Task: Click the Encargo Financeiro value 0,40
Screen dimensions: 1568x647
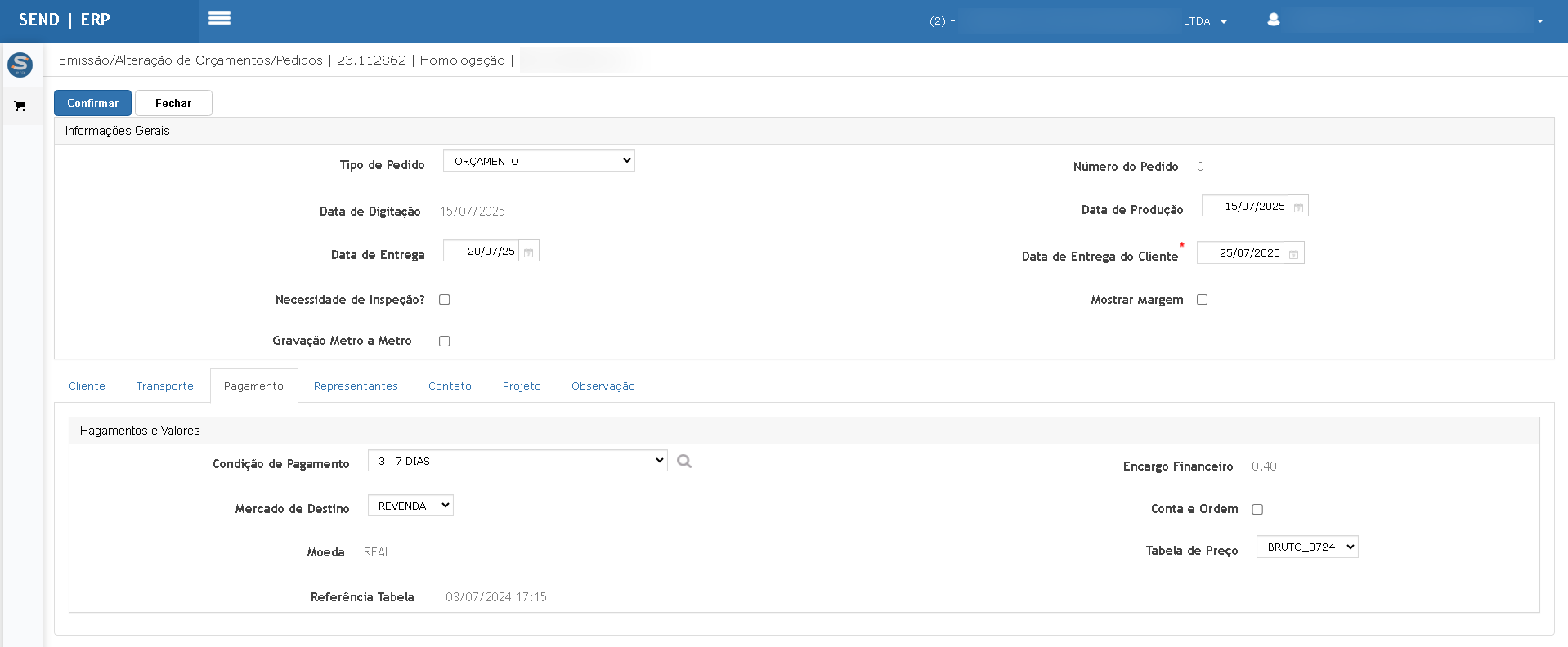Action: tap(1264, 466)
